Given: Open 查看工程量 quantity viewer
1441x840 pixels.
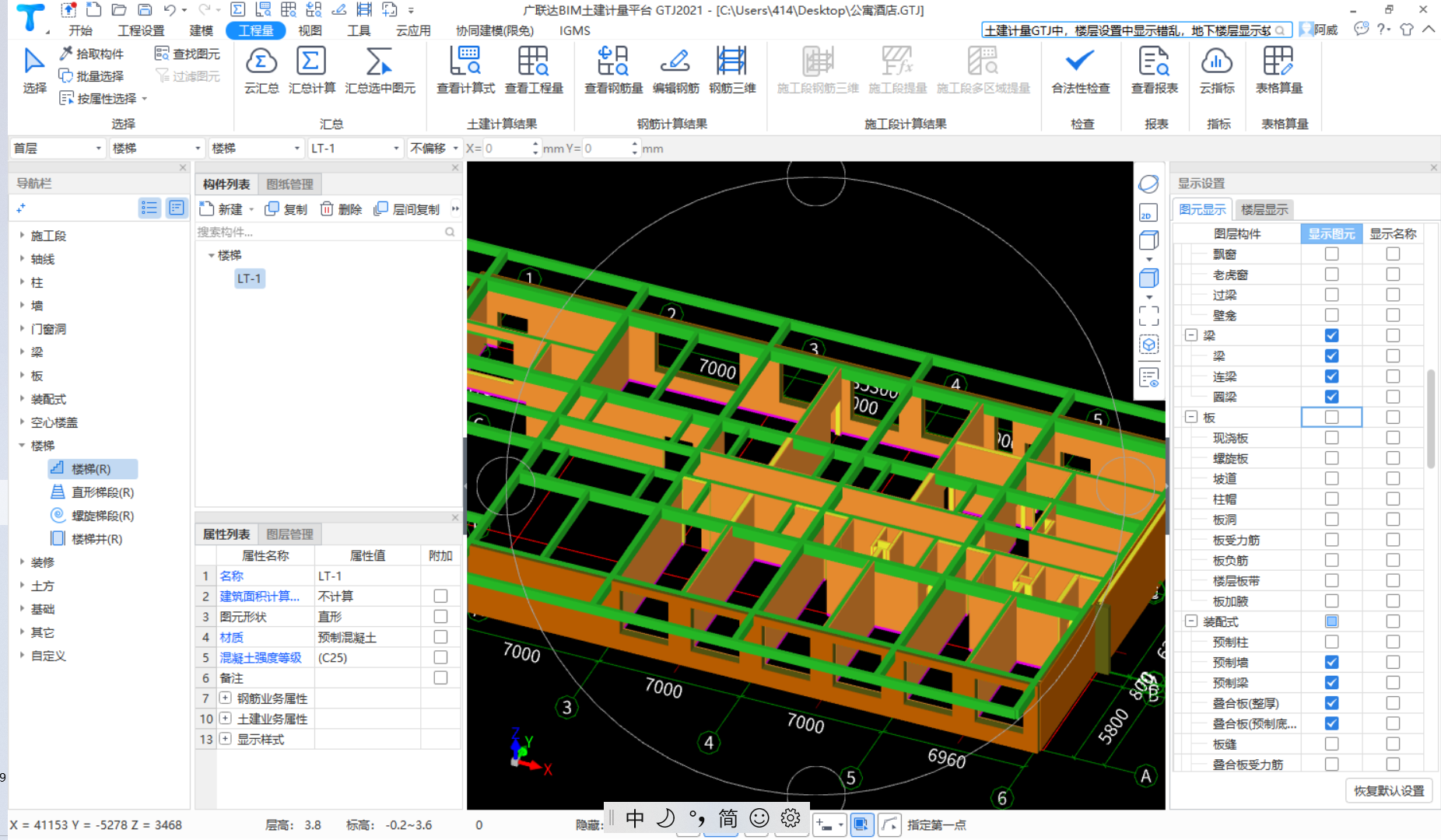Looking at the screenshot, I should (x=534, y=61).
